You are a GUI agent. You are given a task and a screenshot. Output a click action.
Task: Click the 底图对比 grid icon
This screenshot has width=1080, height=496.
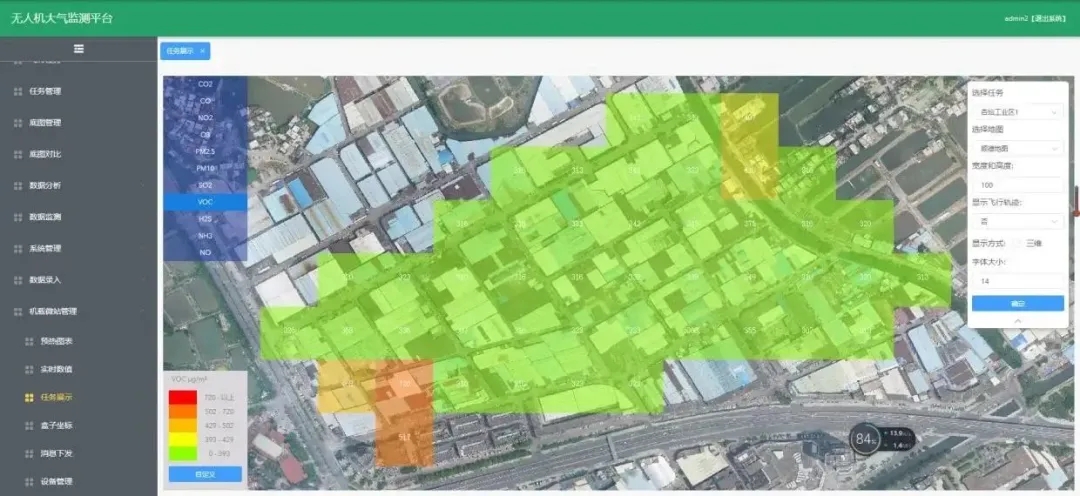click(18, 154)
